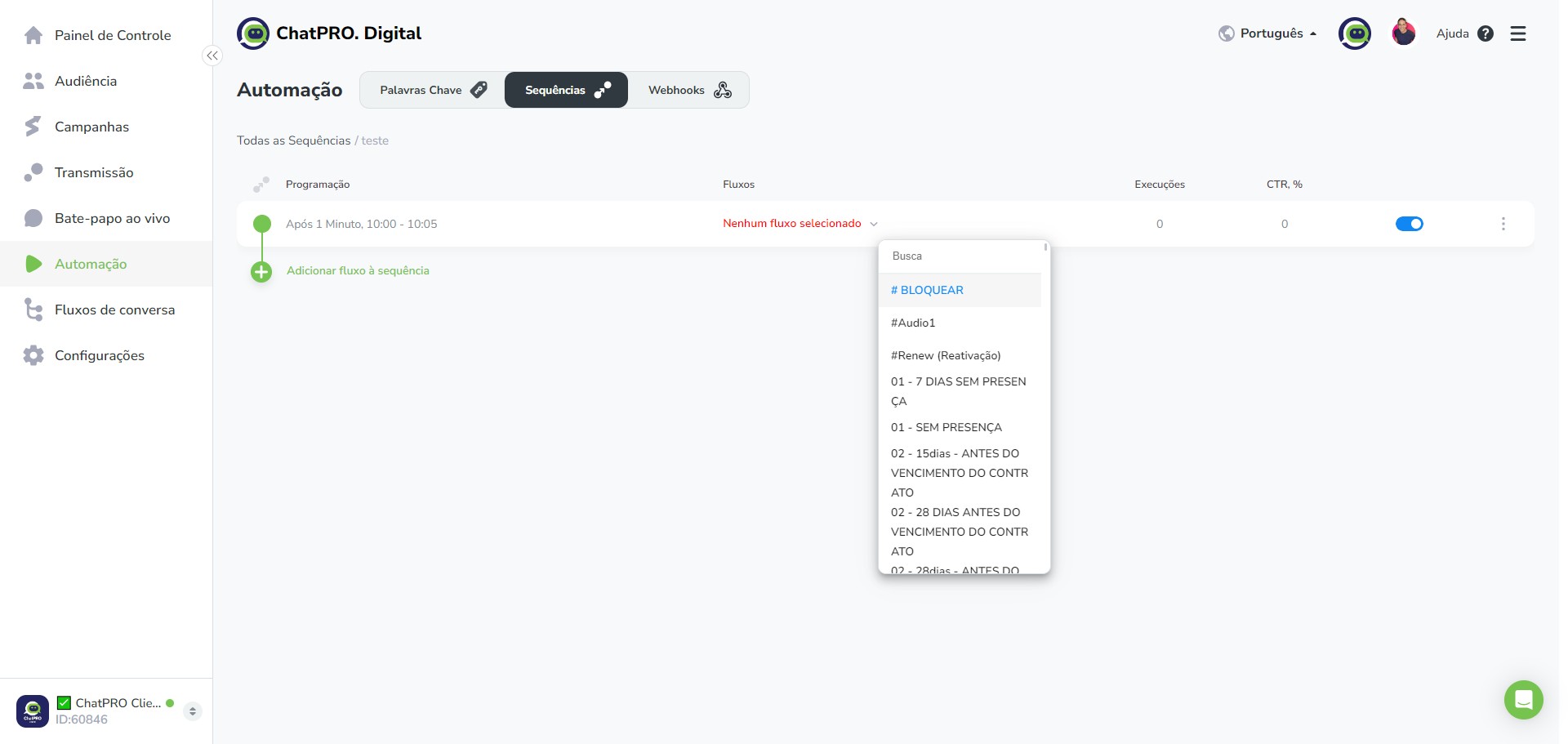The image size is (1568, 744).
Task: Open Configurações page
Action: point(106,355)
